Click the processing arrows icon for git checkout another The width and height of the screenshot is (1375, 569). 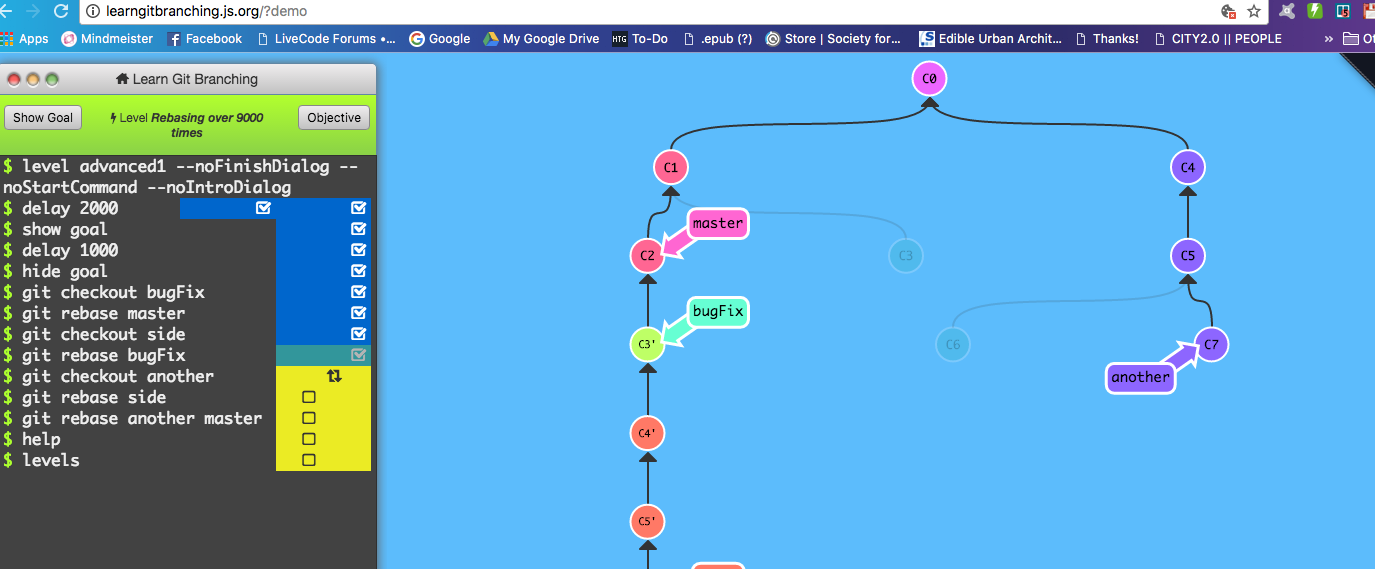335,376
